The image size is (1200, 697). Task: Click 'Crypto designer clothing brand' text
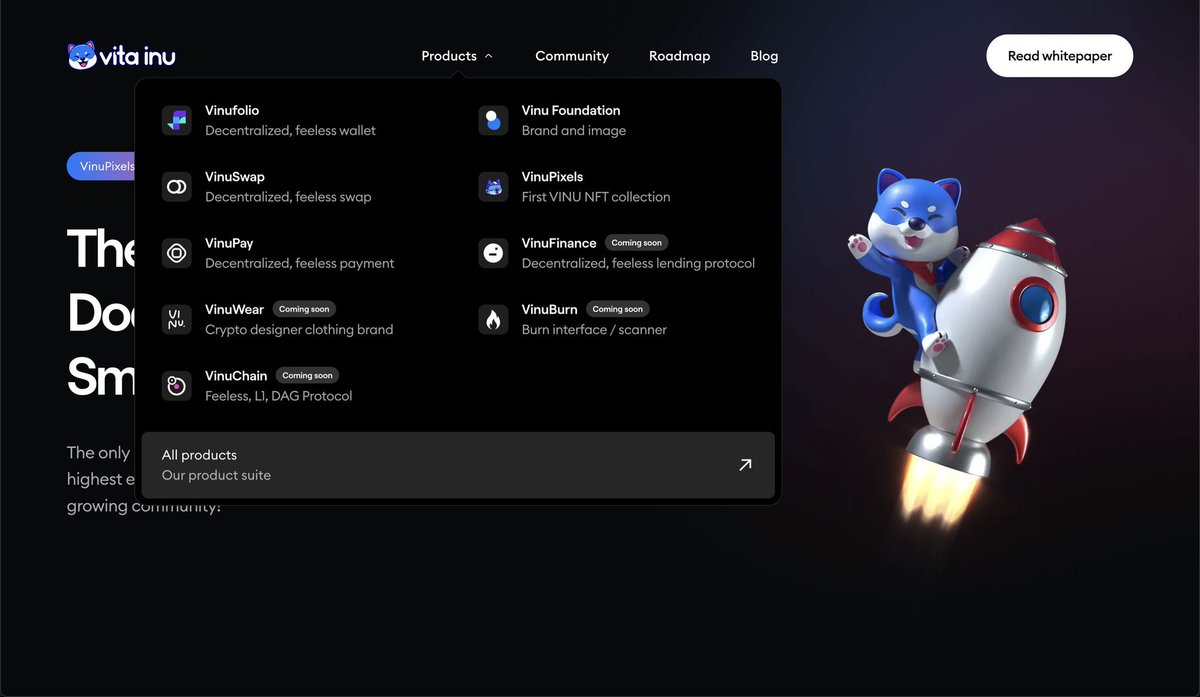click(x=299, y=329)
